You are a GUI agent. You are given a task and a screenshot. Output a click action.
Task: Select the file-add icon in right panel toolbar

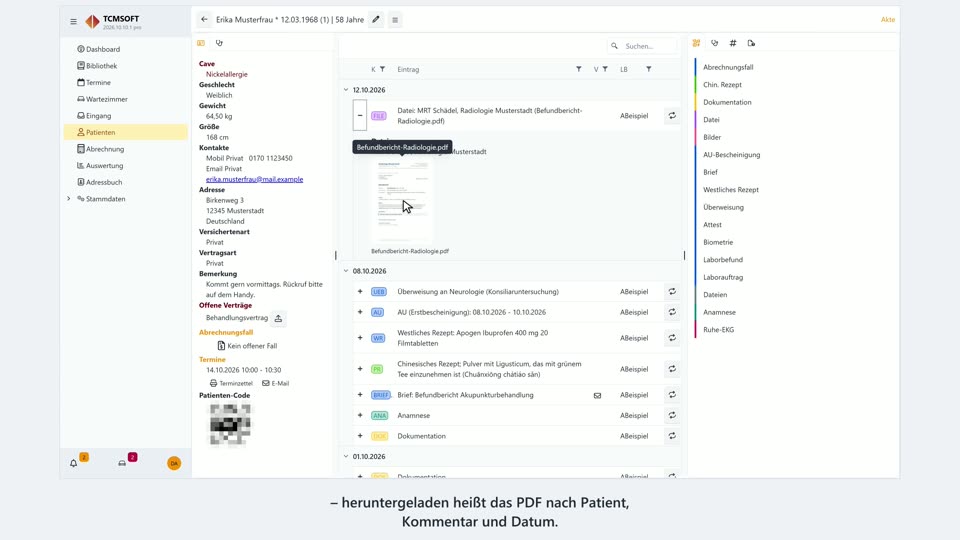[751, 43]
